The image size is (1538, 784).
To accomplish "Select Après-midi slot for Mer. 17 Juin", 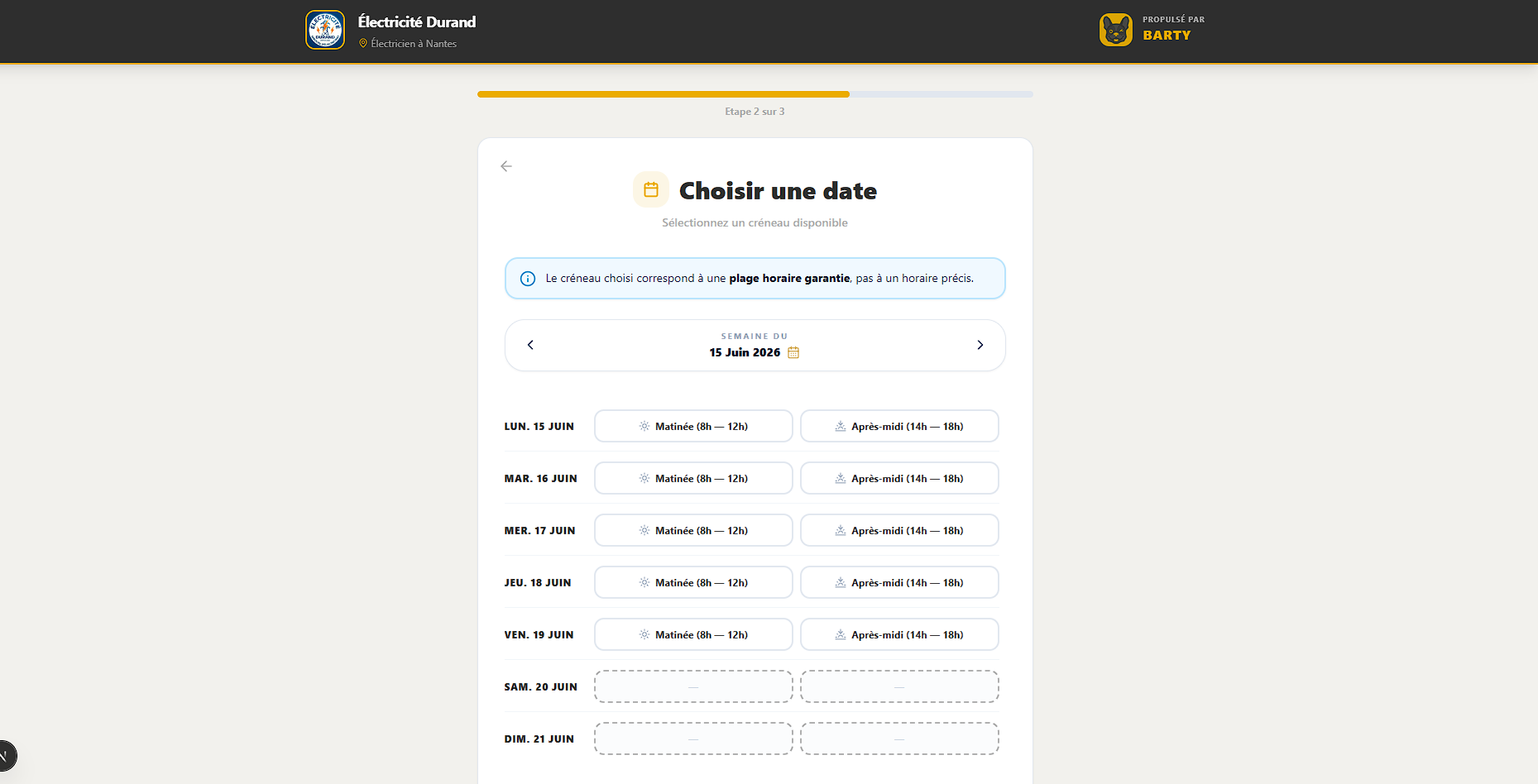I will coord(899,530).
